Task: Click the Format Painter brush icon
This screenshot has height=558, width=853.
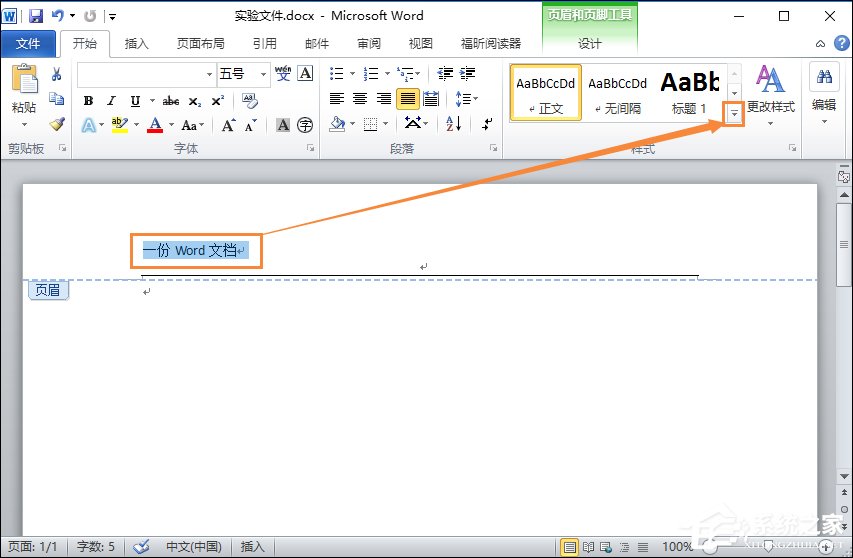Action: pyautogui.click(x=57, y=124)
